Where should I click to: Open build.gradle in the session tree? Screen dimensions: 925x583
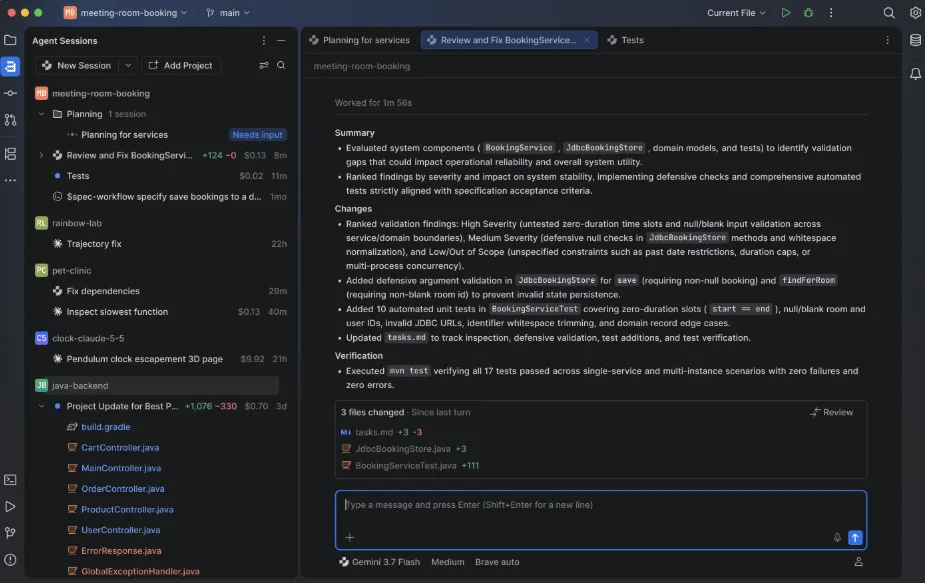click(x=106, y=427)
